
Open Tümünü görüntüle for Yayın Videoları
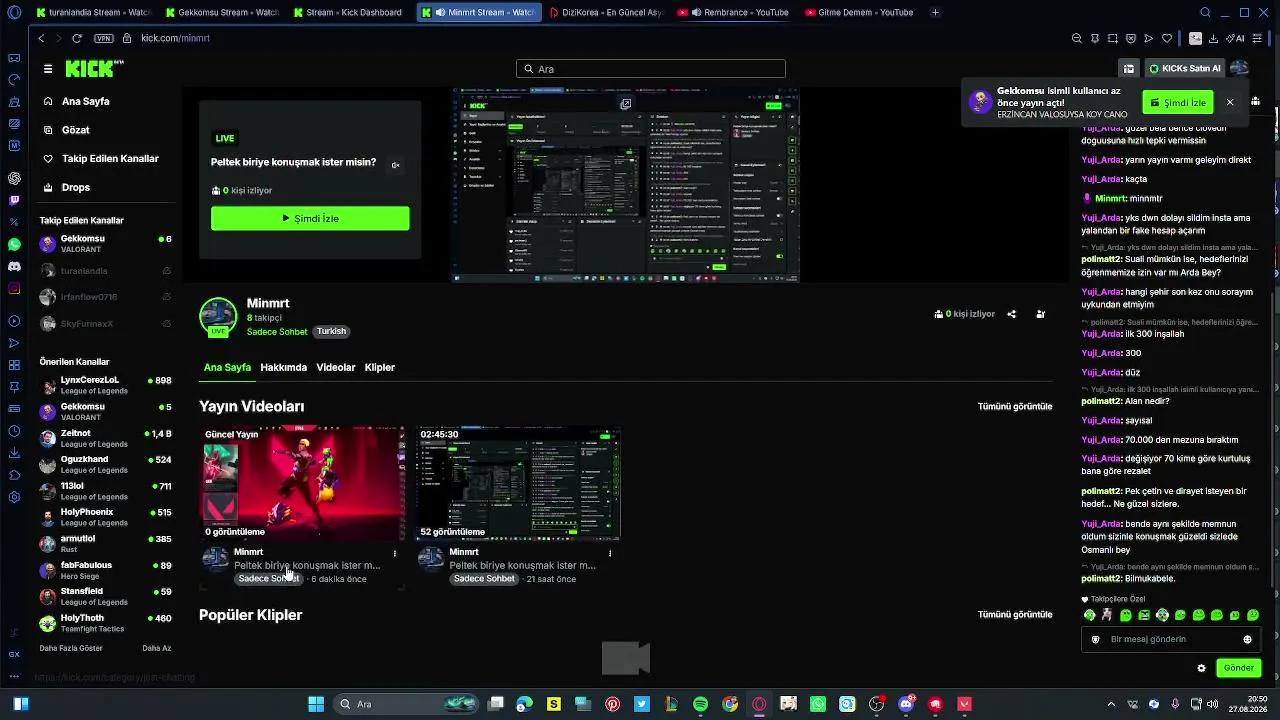click(x=1015, y=407)
